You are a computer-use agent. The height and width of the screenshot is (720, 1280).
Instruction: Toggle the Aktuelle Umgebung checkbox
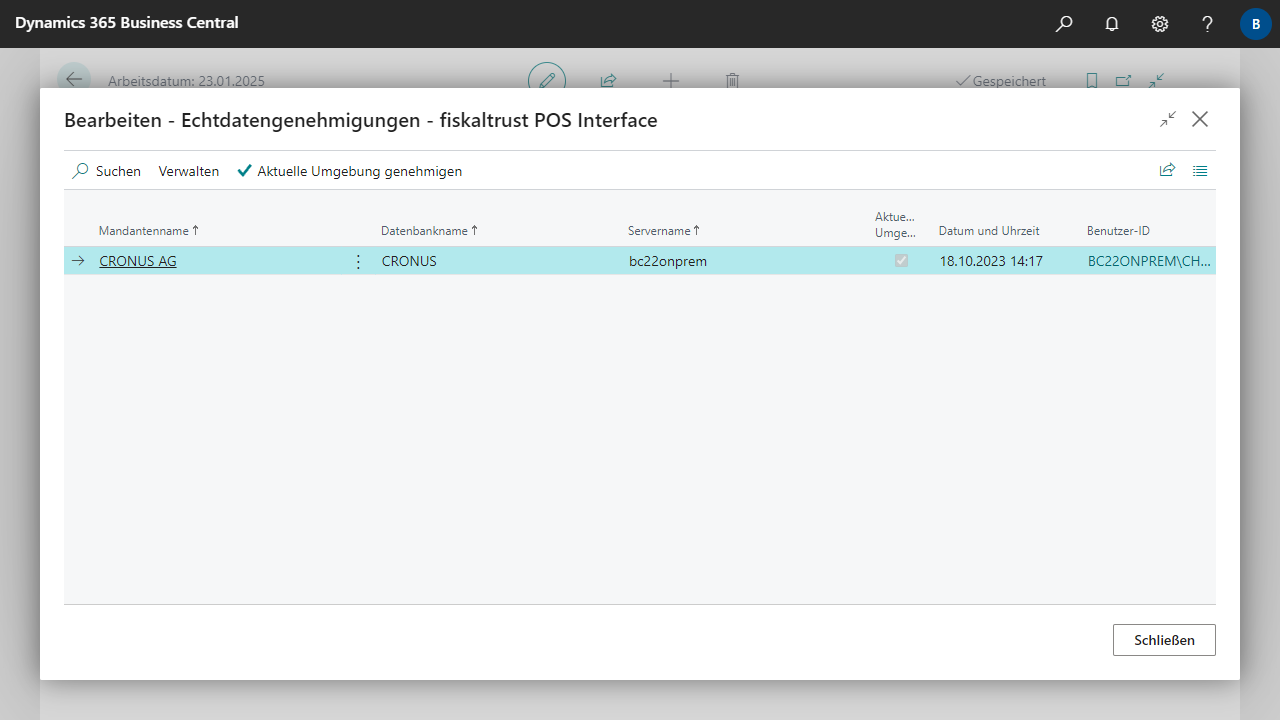pyautogui.click(x=901, y=261)
